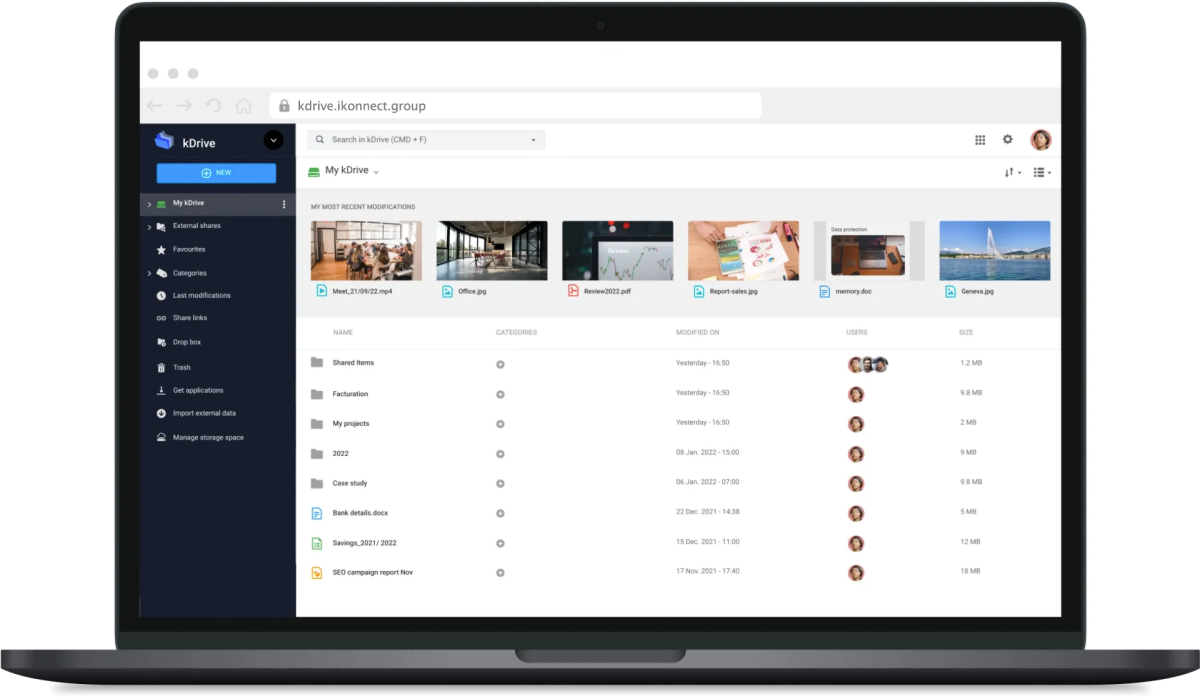Open the Case study folder
Image resolution: width=1200 pixels, height=699 pixels.
click(x=350, y=484)
